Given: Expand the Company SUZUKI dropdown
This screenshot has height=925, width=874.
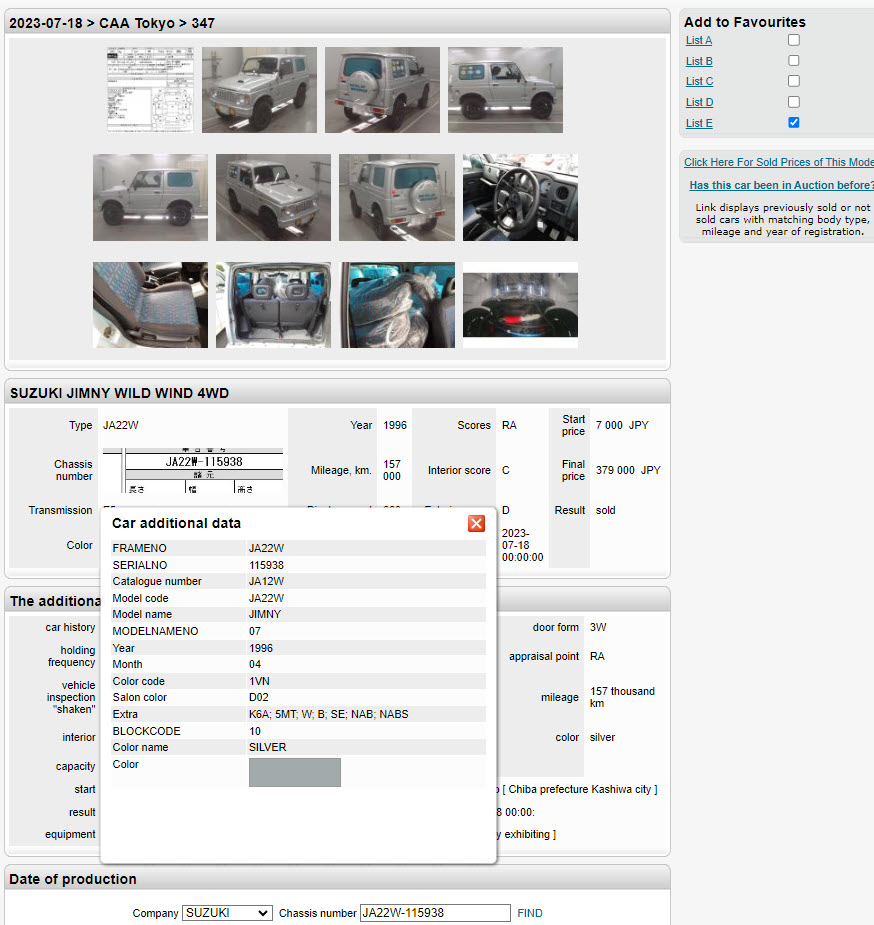Looking at the screenshot, I should 227,913.
